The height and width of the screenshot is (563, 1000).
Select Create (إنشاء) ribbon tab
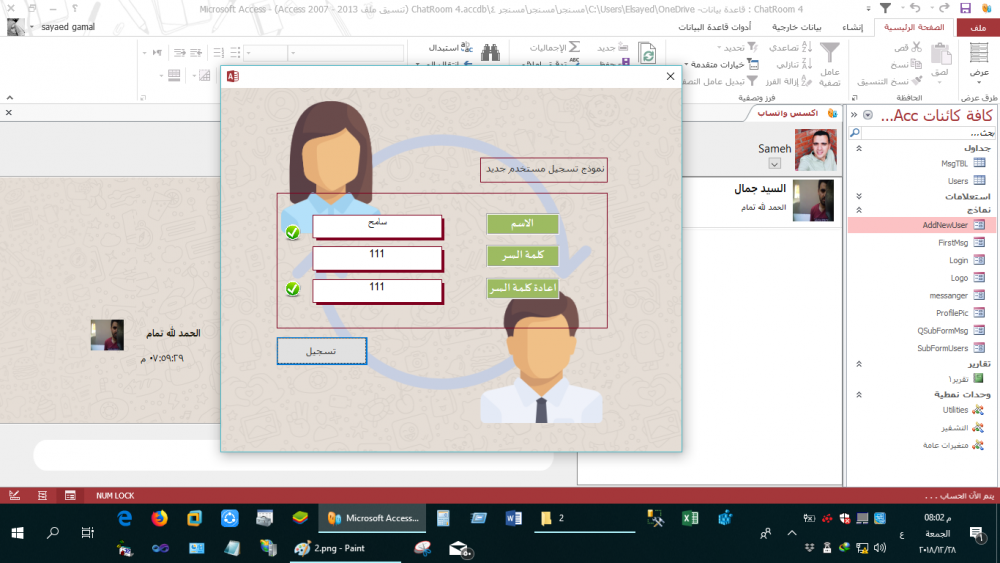(x=852, y=27)
